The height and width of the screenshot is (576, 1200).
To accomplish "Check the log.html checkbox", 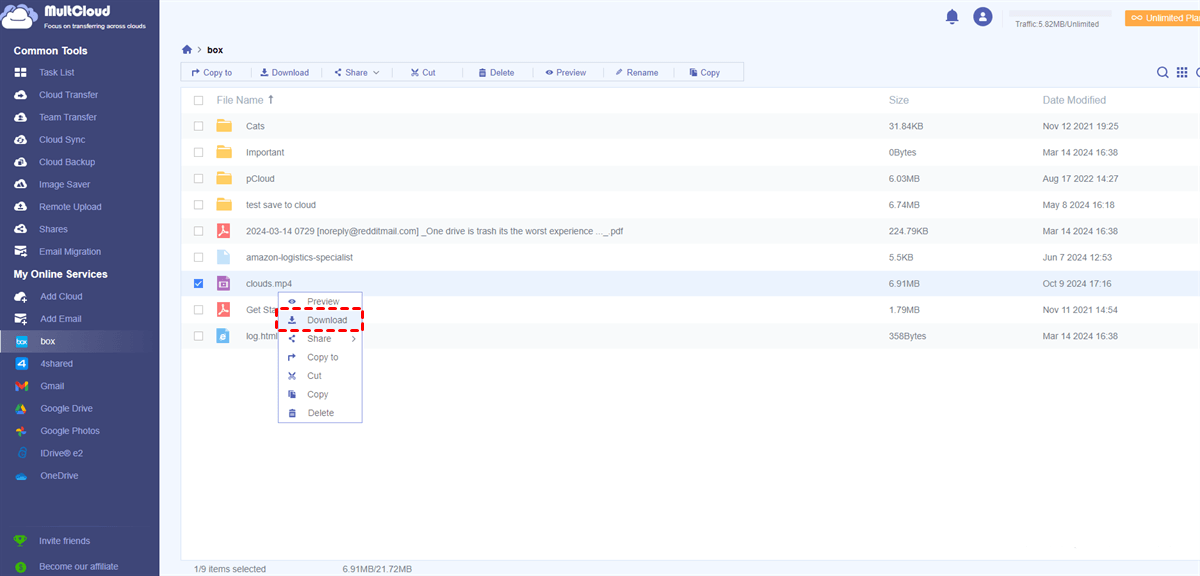I will tap(198, 336).
